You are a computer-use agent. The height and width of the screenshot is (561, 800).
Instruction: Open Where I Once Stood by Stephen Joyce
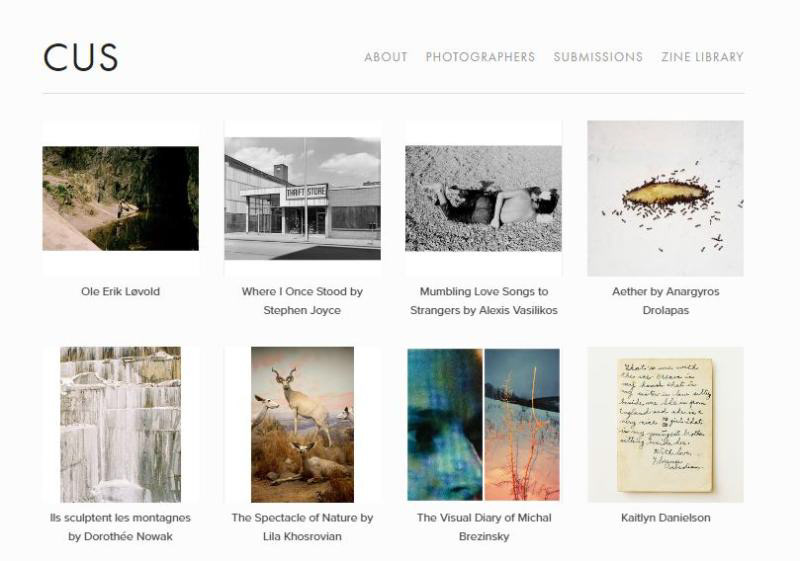(302, 301)
